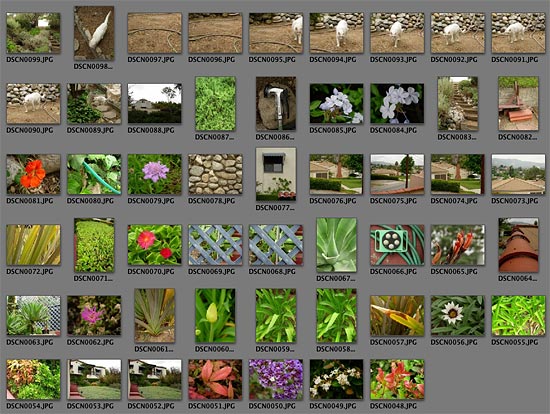Select the purple blossoms thumbnail DSCN0050.JPG
550x414 pixels.
(276, 379)
